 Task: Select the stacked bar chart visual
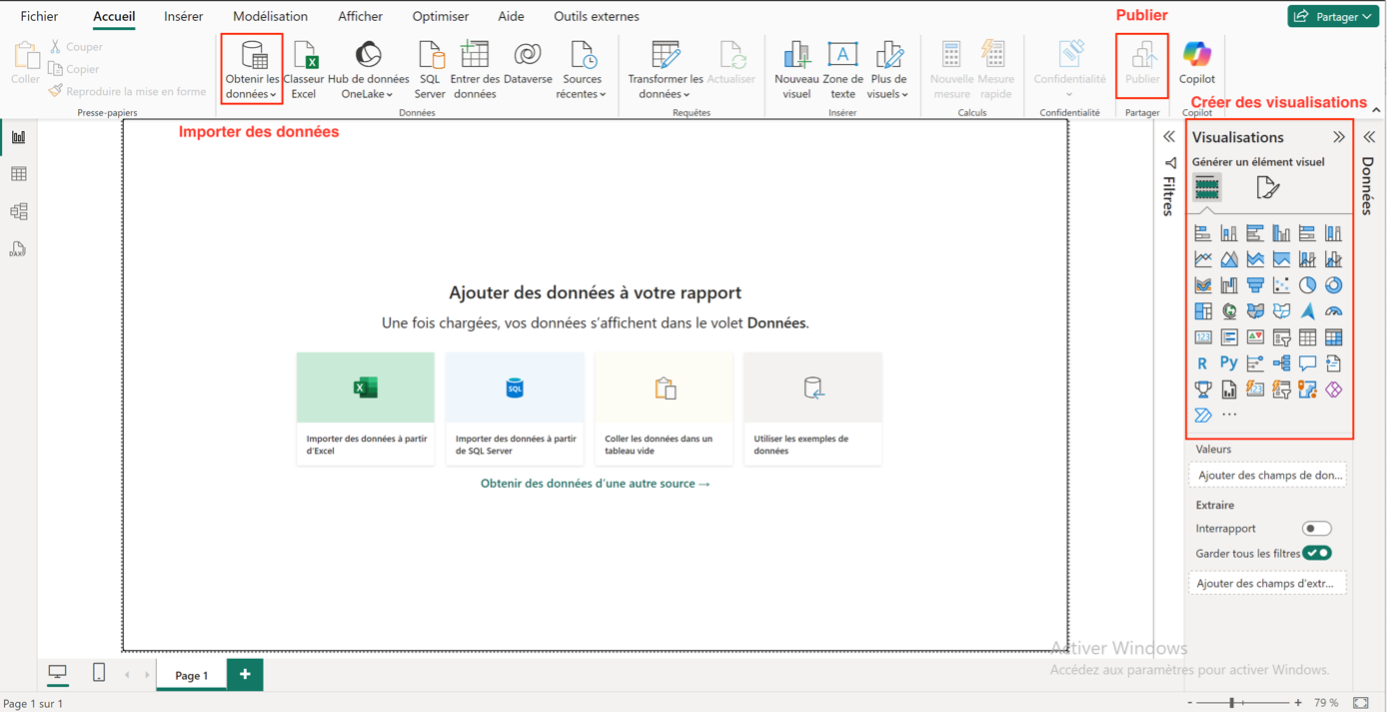tap(1203, 233)
